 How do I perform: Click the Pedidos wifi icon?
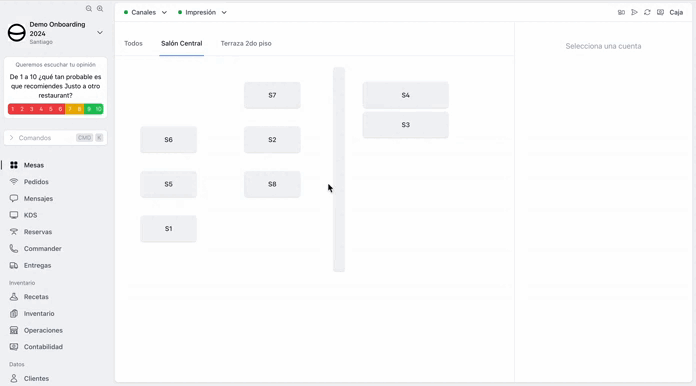coord(14,182)
